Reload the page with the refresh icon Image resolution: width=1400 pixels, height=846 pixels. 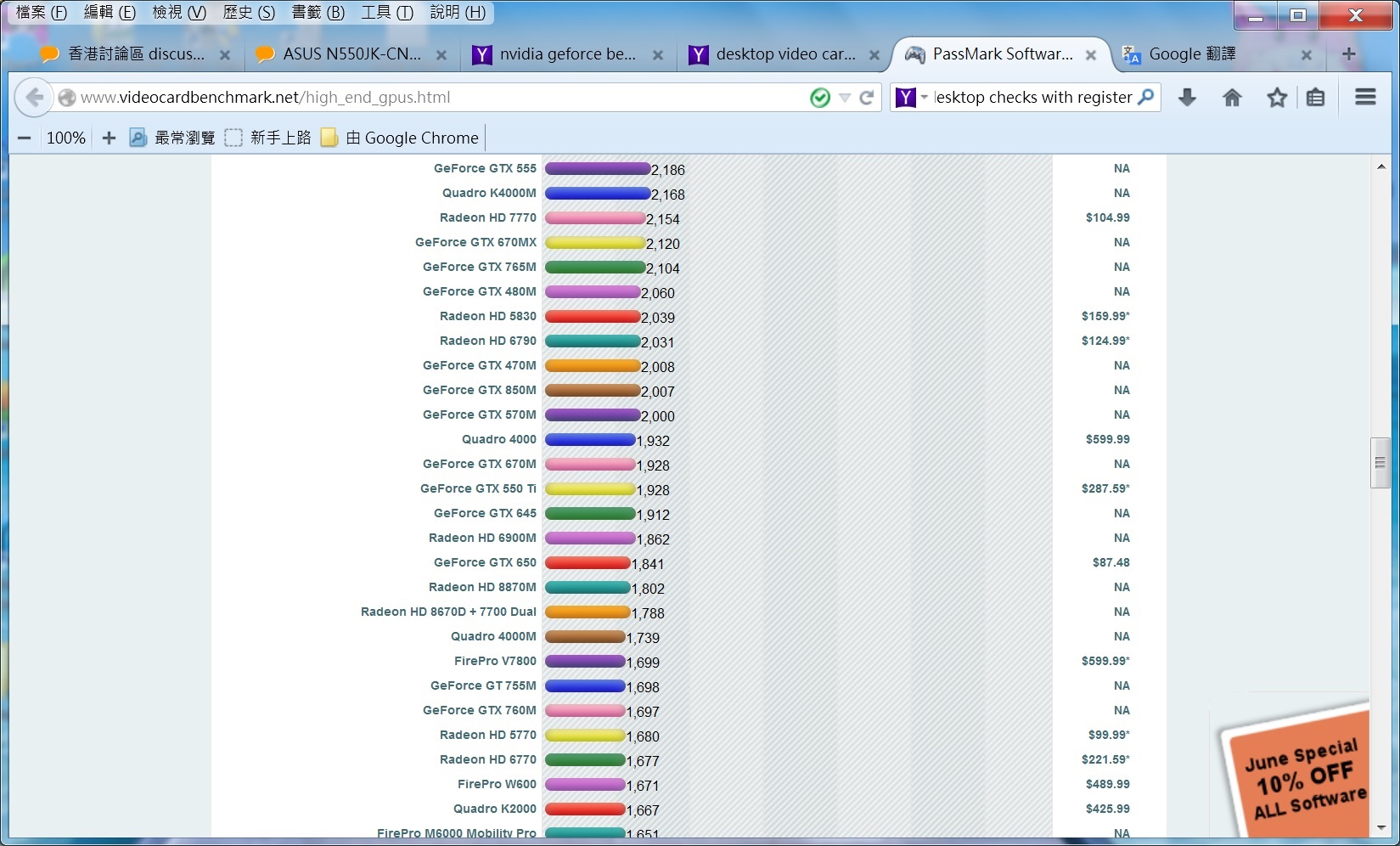[x=867, y=98]
